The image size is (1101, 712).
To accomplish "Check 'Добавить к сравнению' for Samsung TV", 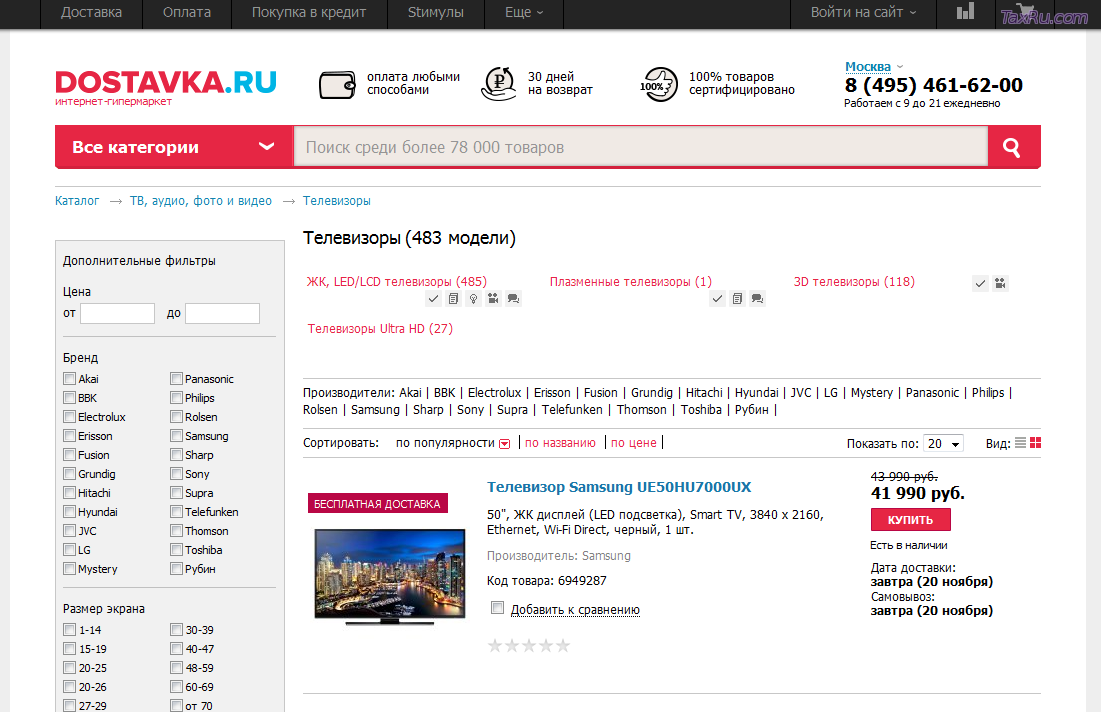I will [x=498, y=608].
